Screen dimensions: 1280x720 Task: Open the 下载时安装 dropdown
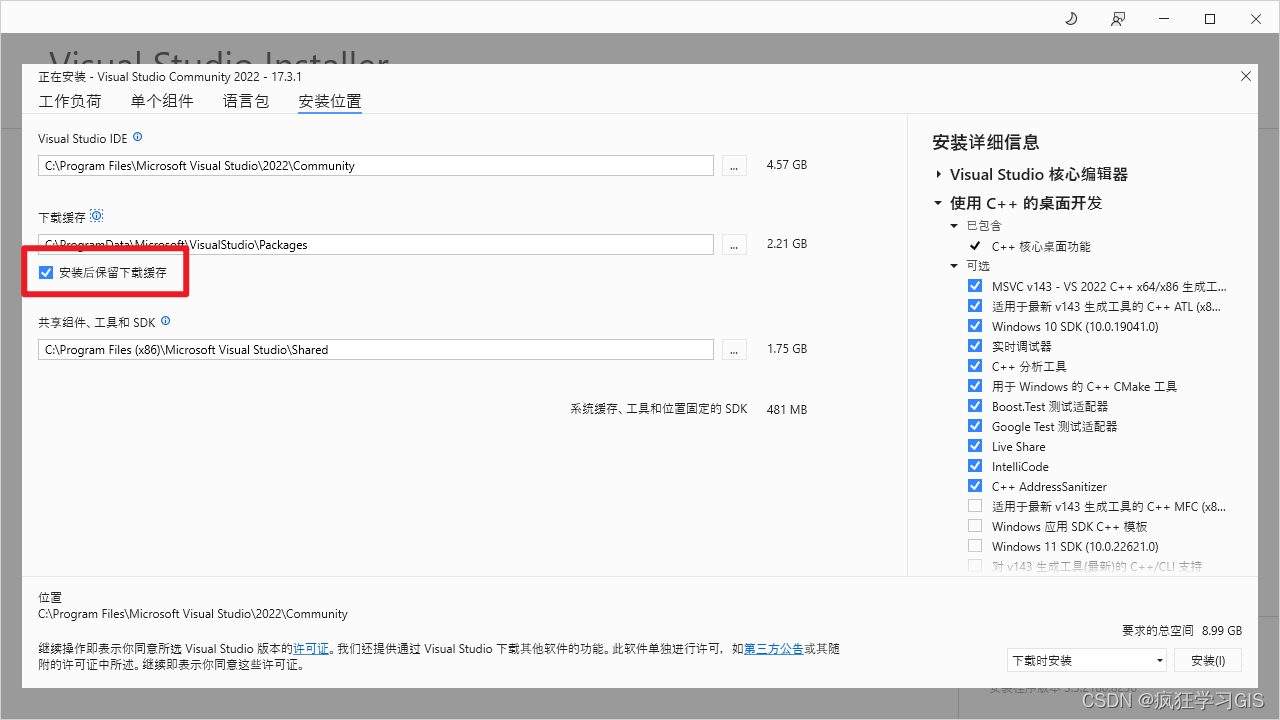click(x=1087, y=660)
